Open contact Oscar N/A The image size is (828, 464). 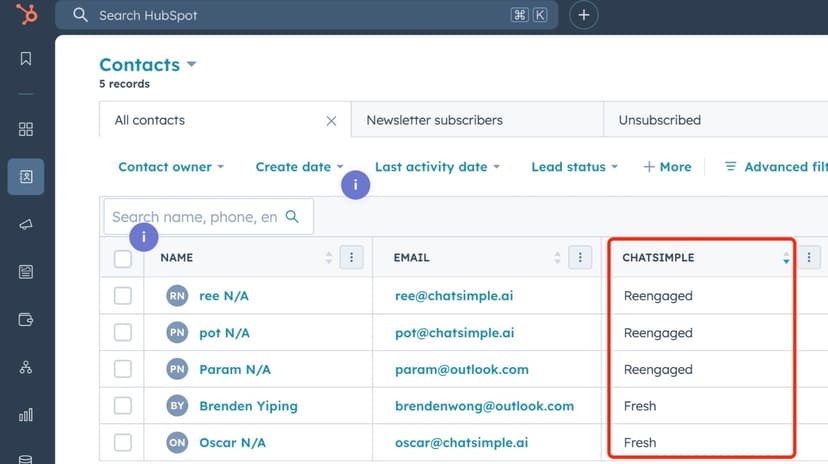pos(232,442)
